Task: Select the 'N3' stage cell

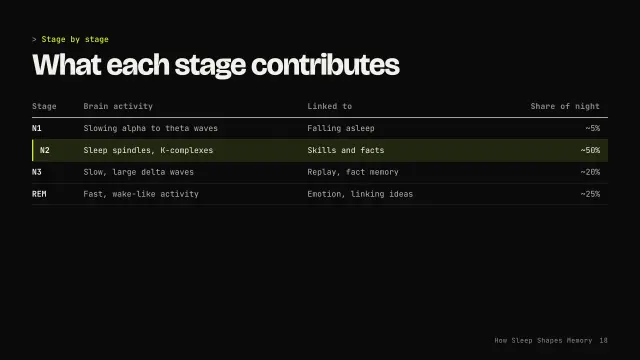Action: (x=37, y=172)
